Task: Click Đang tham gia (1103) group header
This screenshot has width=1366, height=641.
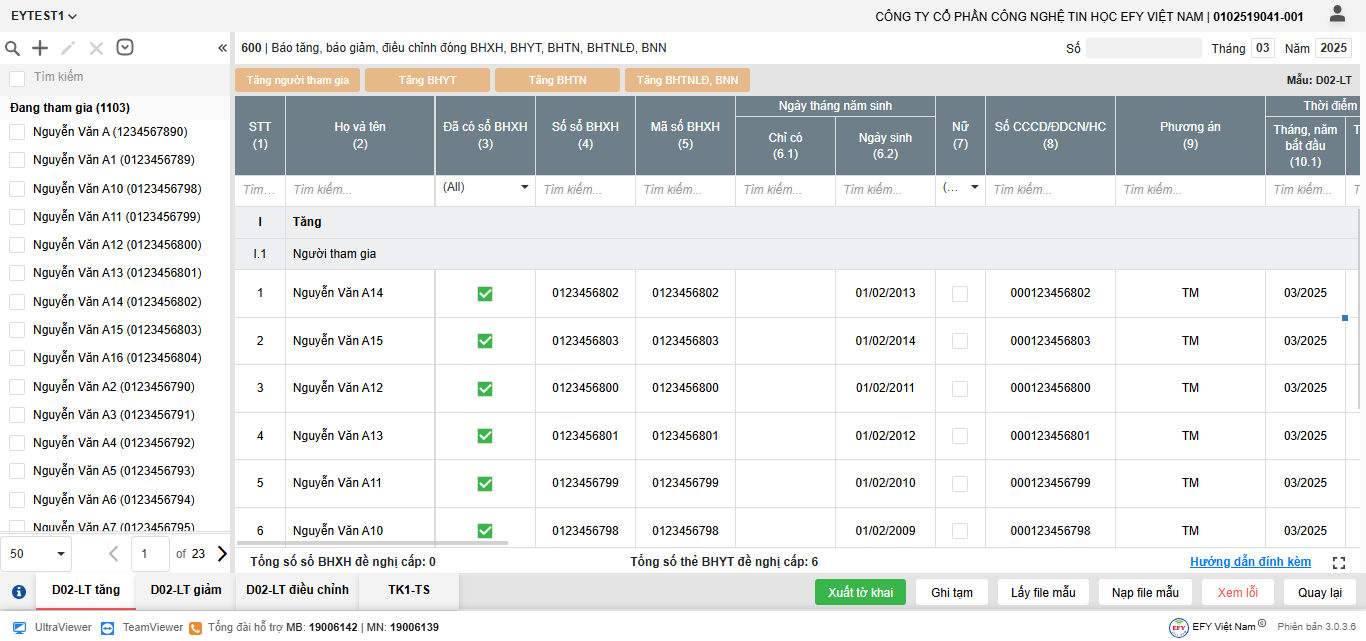Action: pos(70,108)
